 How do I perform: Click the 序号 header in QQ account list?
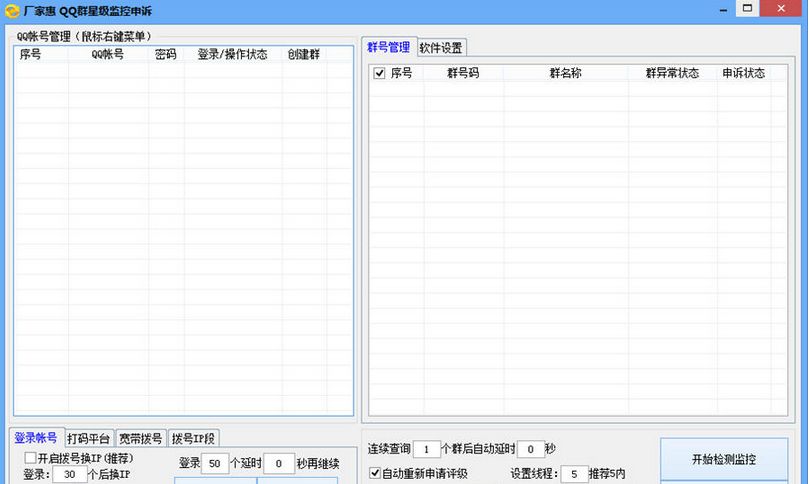(30, 54)
